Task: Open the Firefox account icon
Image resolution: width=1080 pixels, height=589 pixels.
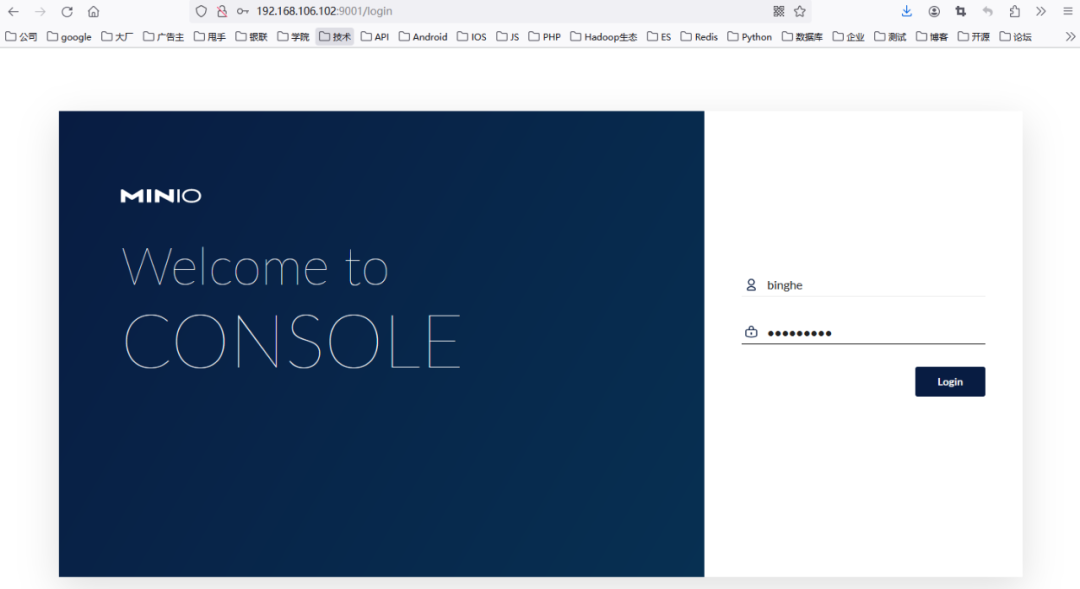Action: 934,11
